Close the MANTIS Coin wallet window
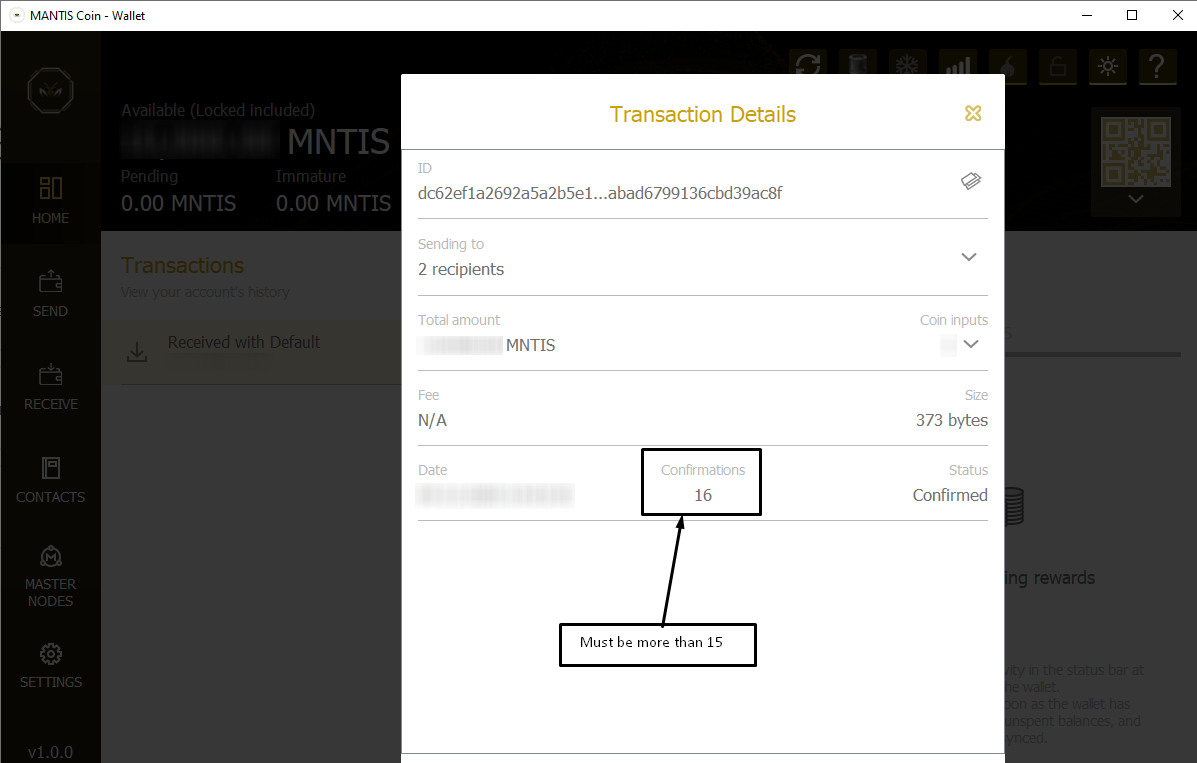1197x763 pixels. pyautogui.click(x=1177, y=15)
